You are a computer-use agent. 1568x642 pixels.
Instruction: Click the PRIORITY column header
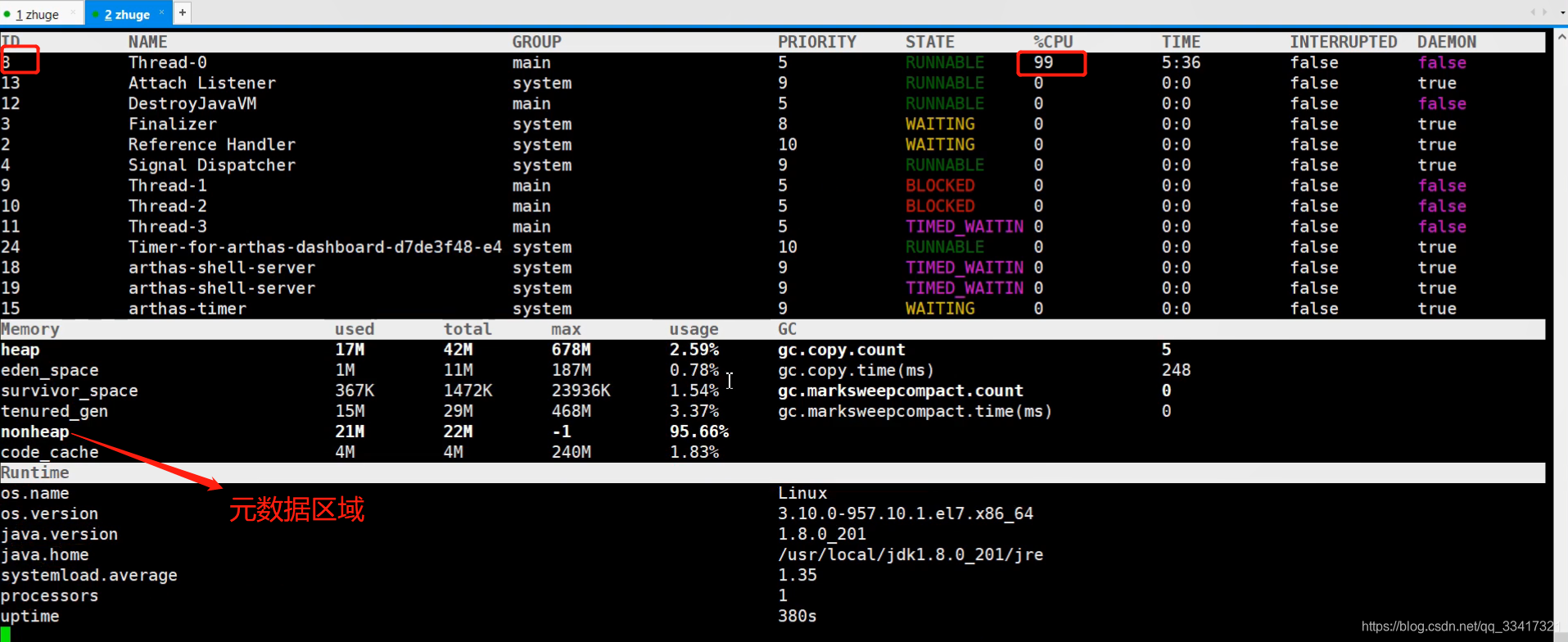816,42
